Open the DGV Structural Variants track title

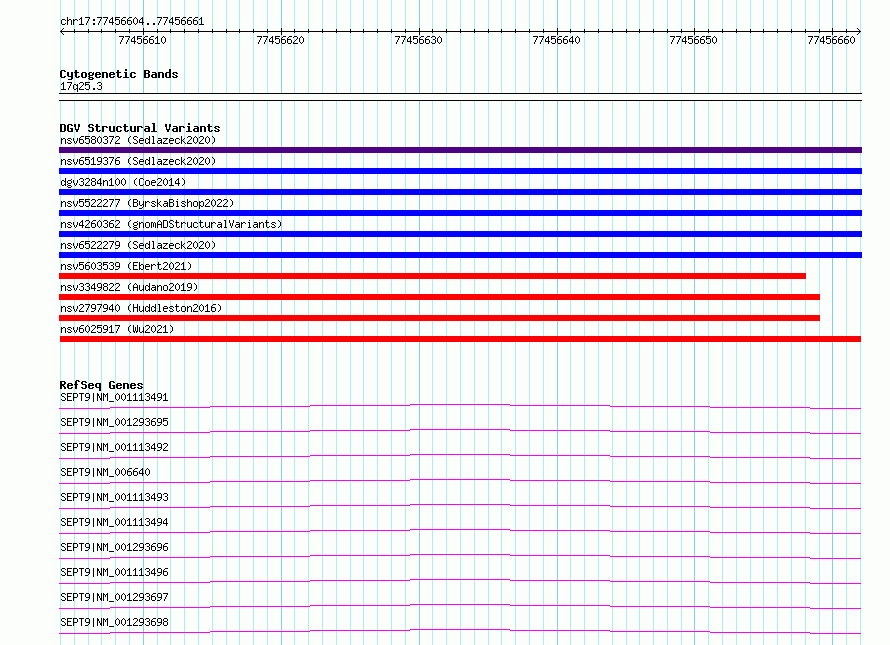140,128
